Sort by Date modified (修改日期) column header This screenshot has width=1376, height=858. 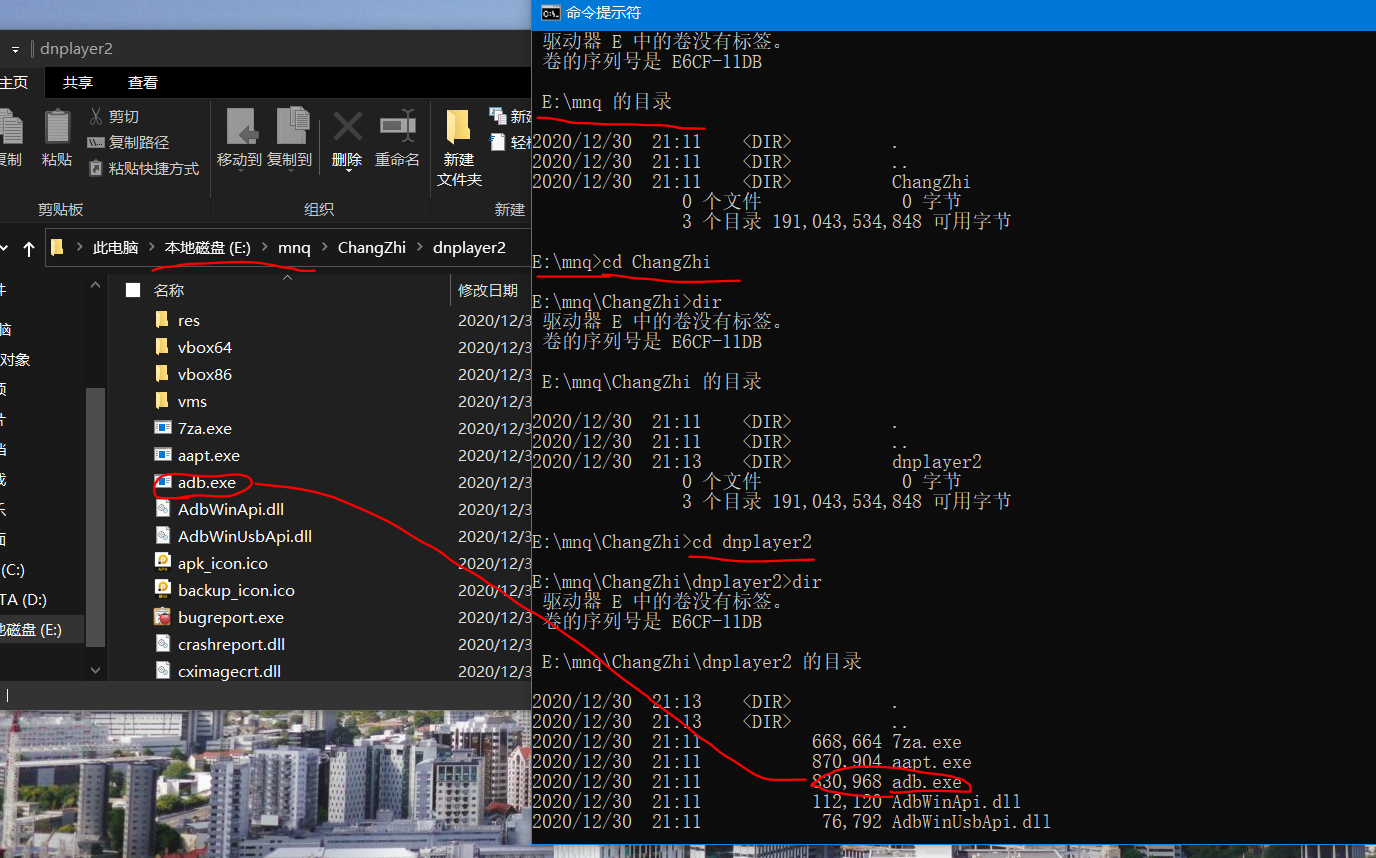tap(488, 290)
